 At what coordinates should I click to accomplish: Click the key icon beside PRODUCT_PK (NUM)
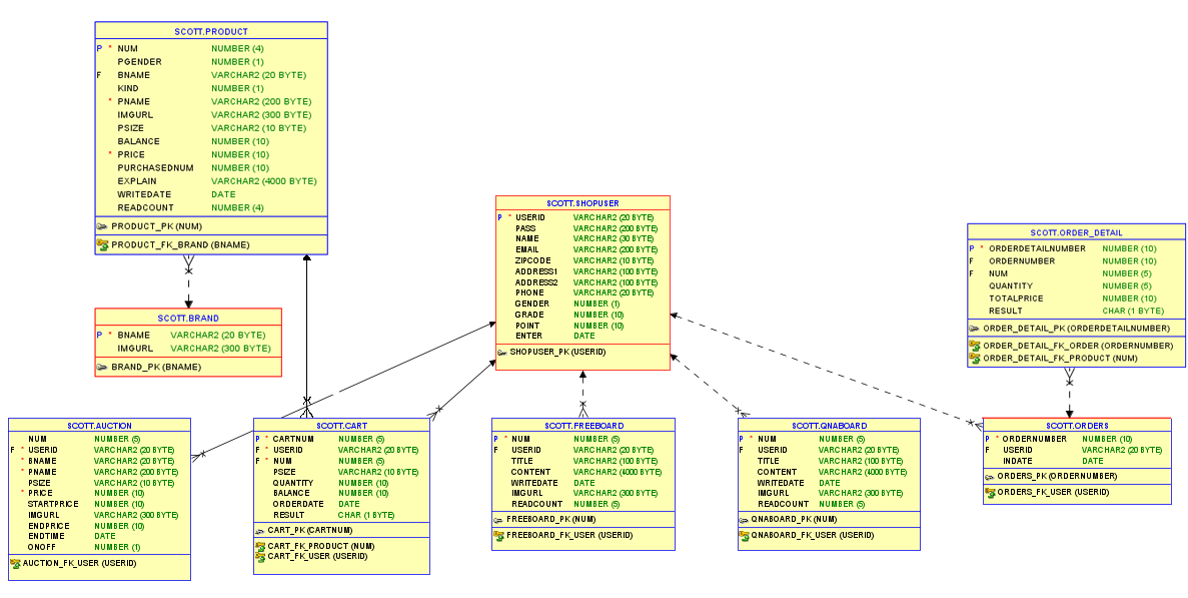[102, 227]
